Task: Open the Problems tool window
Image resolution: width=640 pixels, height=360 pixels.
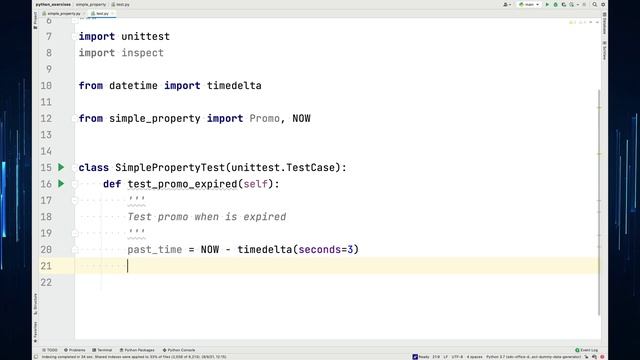Action: pos(75,350)
